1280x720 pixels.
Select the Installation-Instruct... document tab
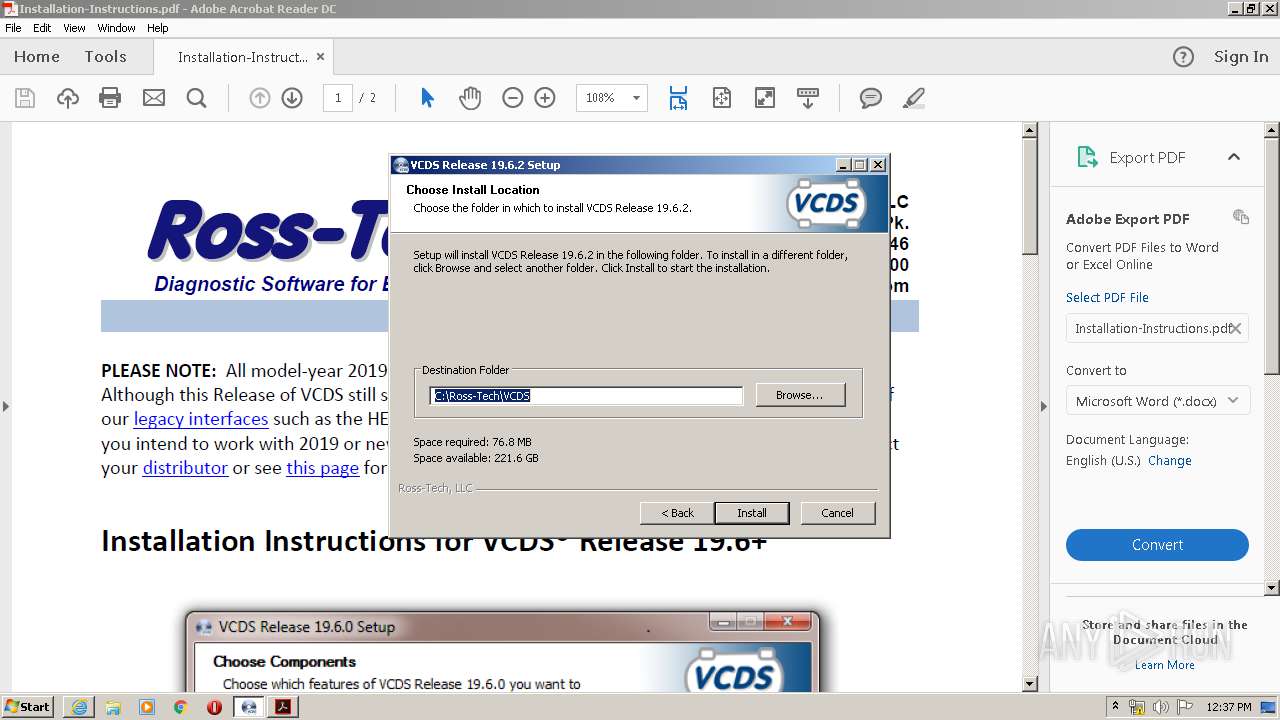point(243,57)
